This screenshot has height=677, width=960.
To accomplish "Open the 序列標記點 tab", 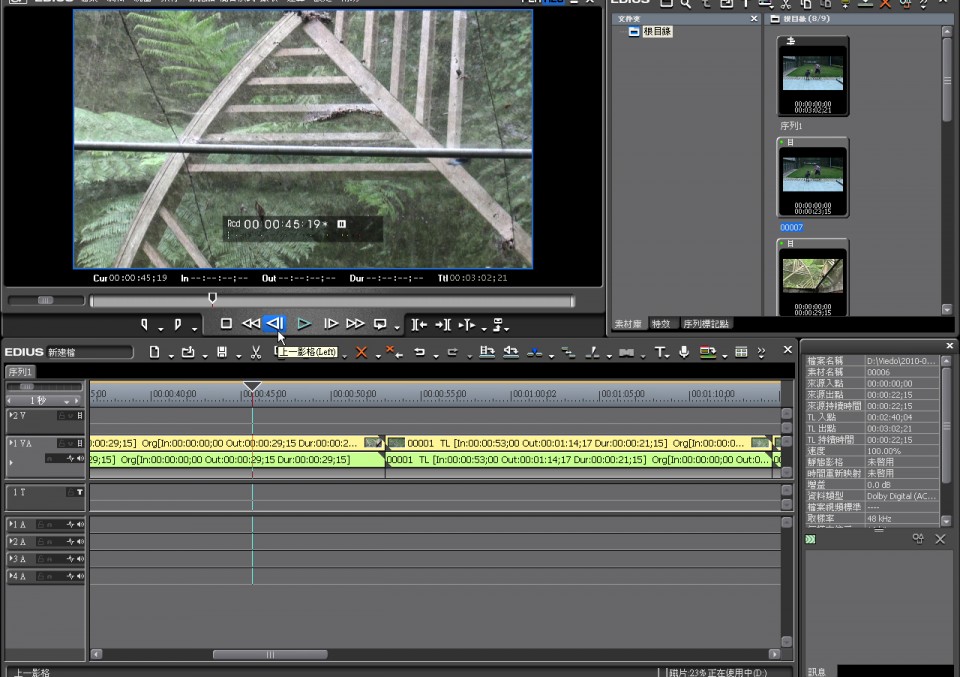I will tap(706, 324).
